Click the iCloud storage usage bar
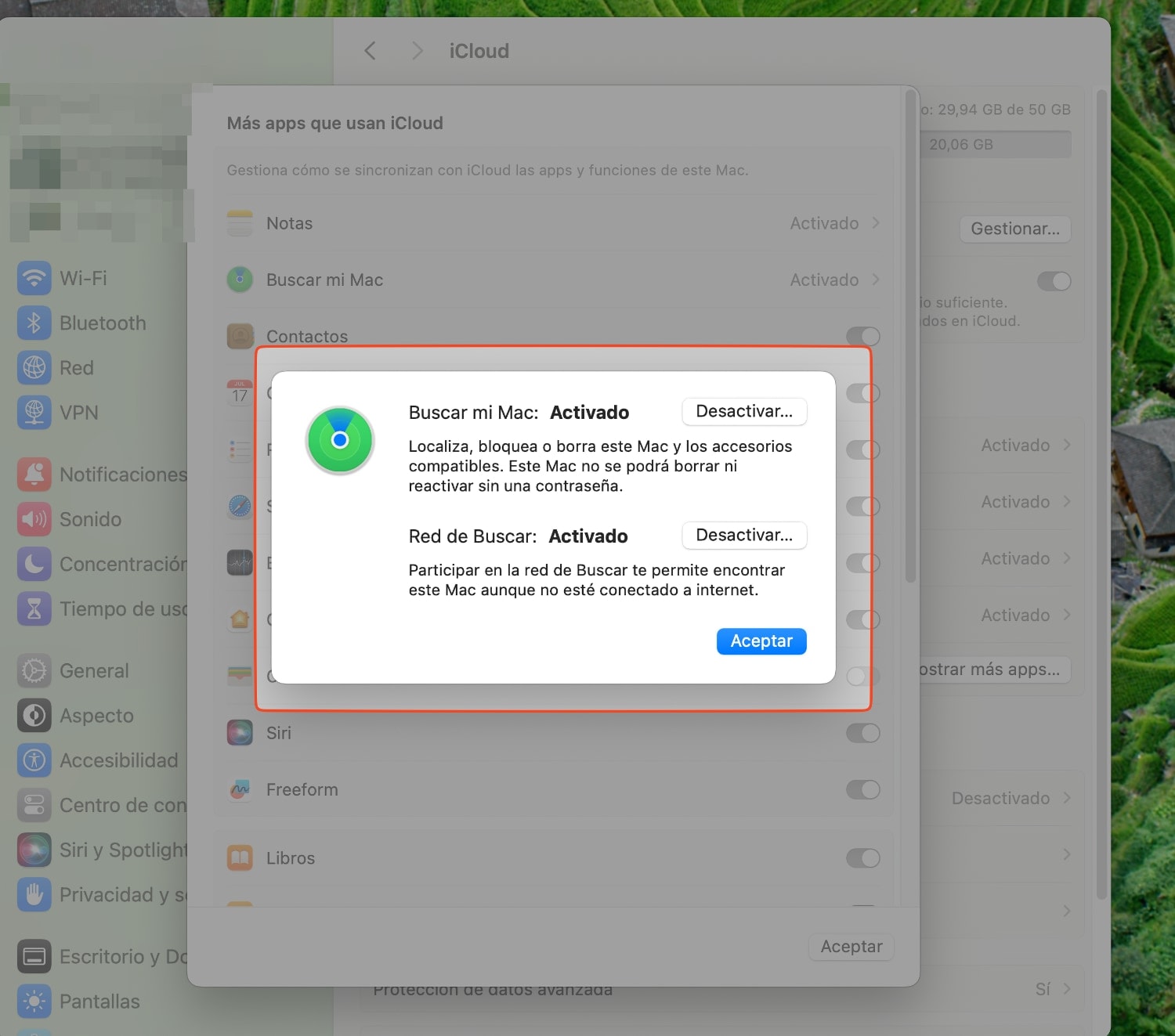This screenshot has height=1036, width=1175. [x=995, y=144]
